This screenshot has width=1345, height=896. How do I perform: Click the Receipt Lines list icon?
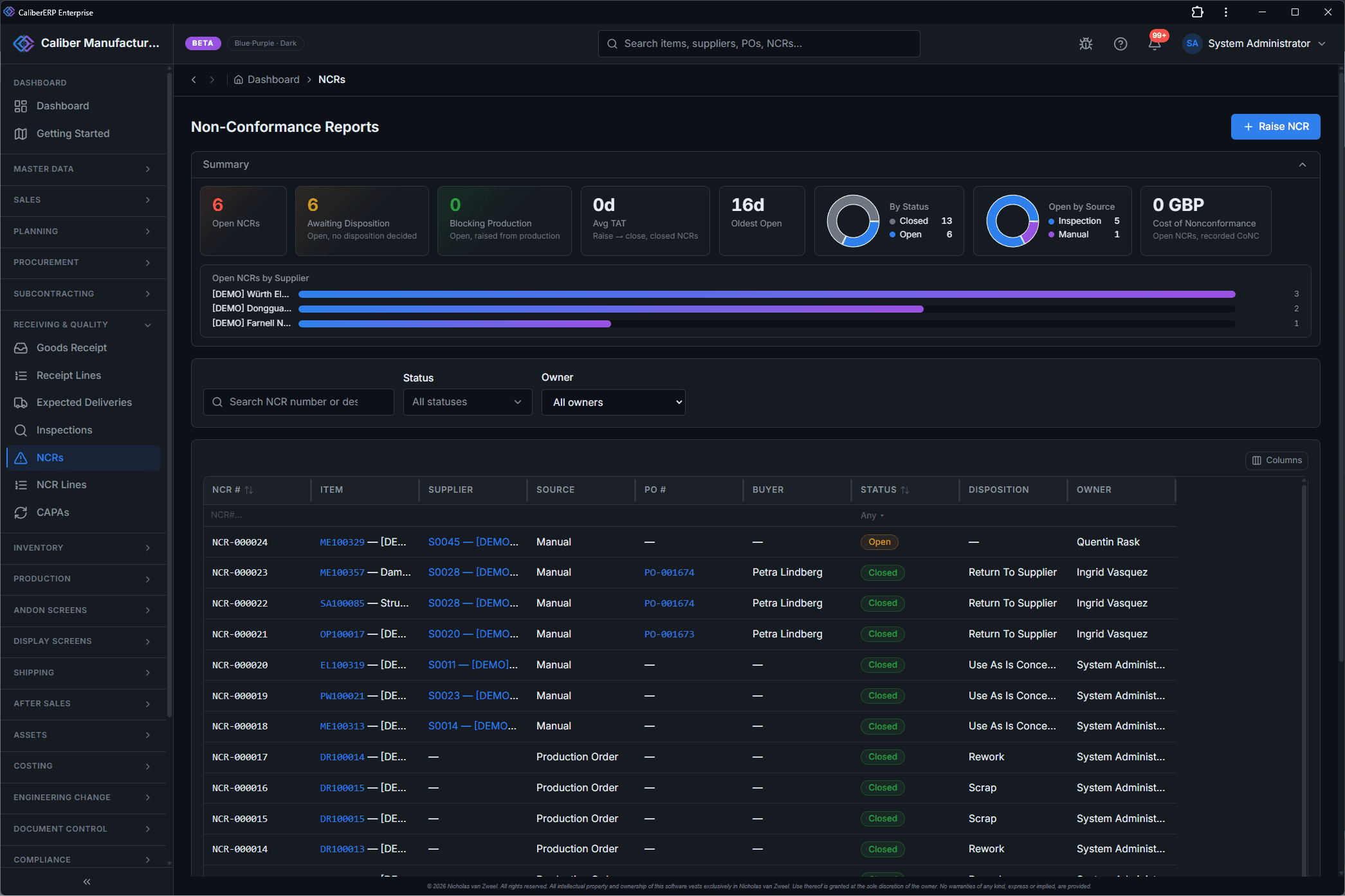(x=21, y=376)
